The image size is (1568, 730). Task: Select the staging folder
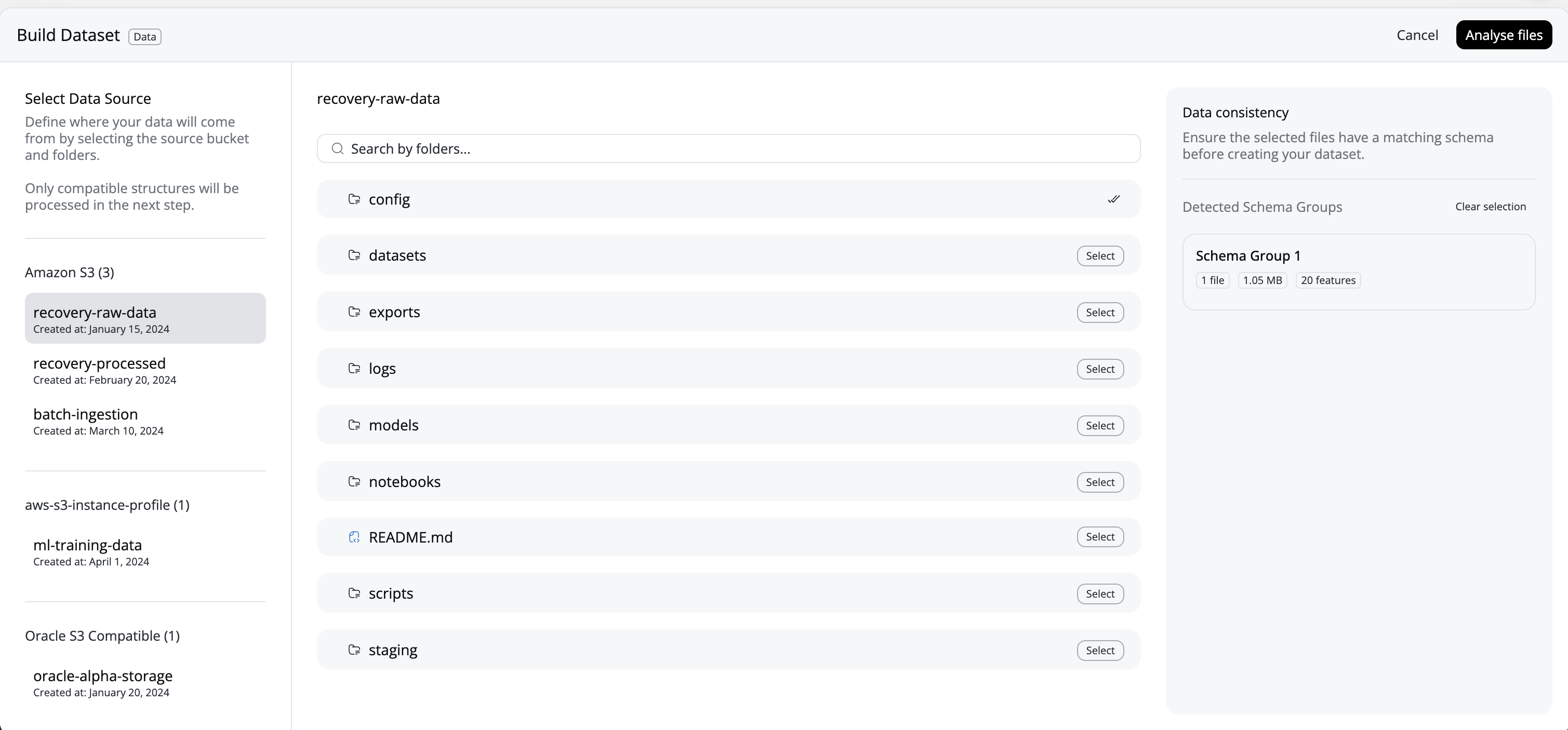pyautogui.click(x=1099, y=650)
